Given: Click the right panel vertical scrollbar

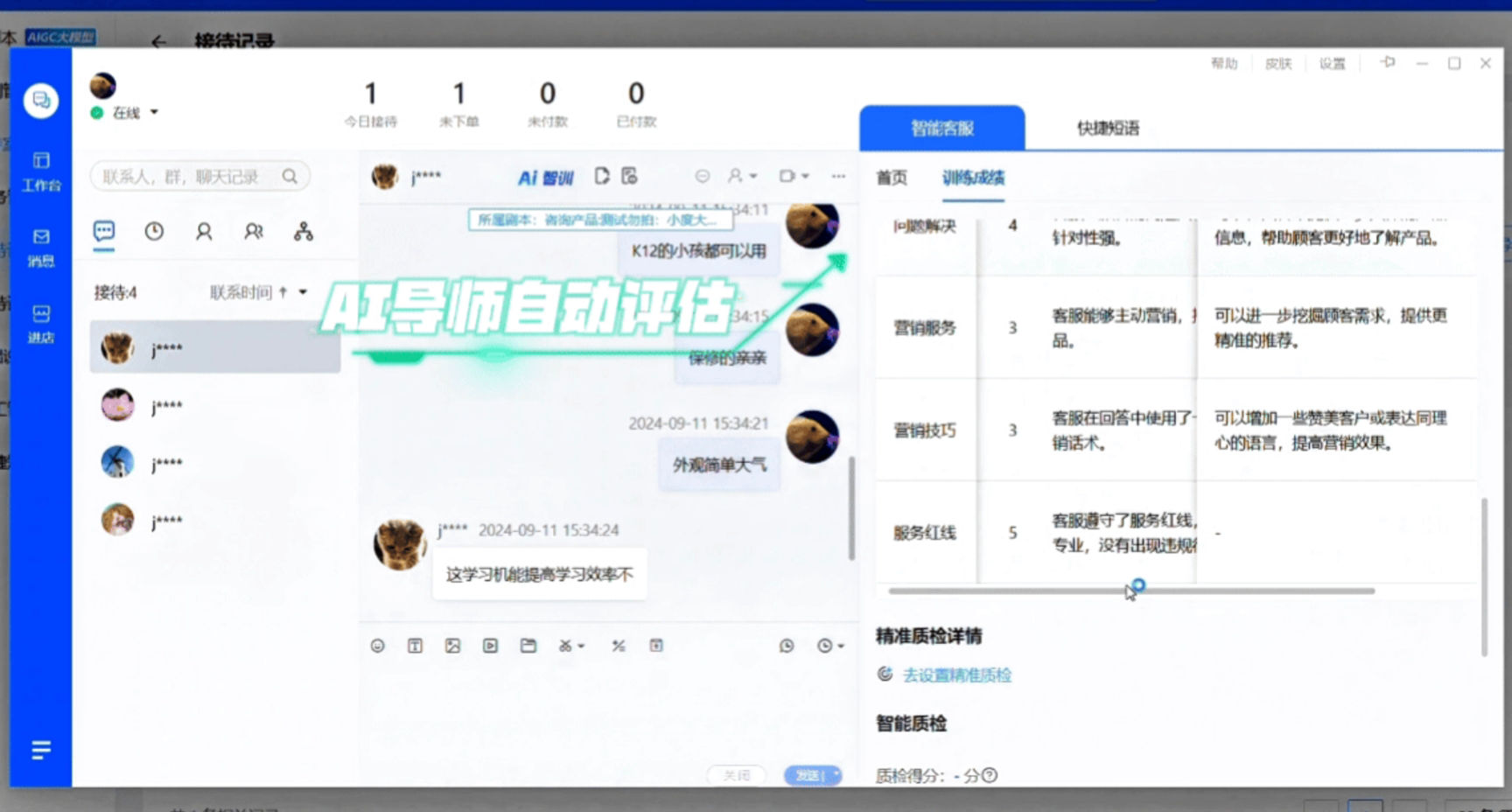Looking at the screenshot, I should point(1484,577).
